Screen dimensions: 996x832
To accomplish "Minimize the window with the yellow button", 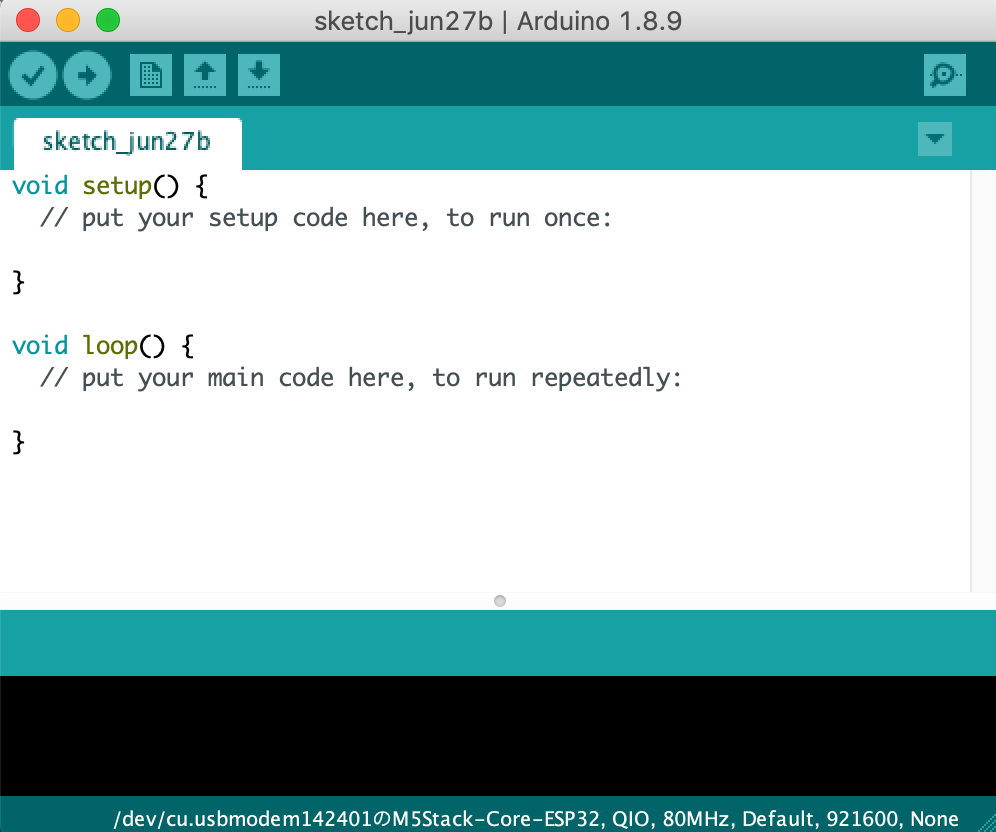I will click(x=68, y=20).
